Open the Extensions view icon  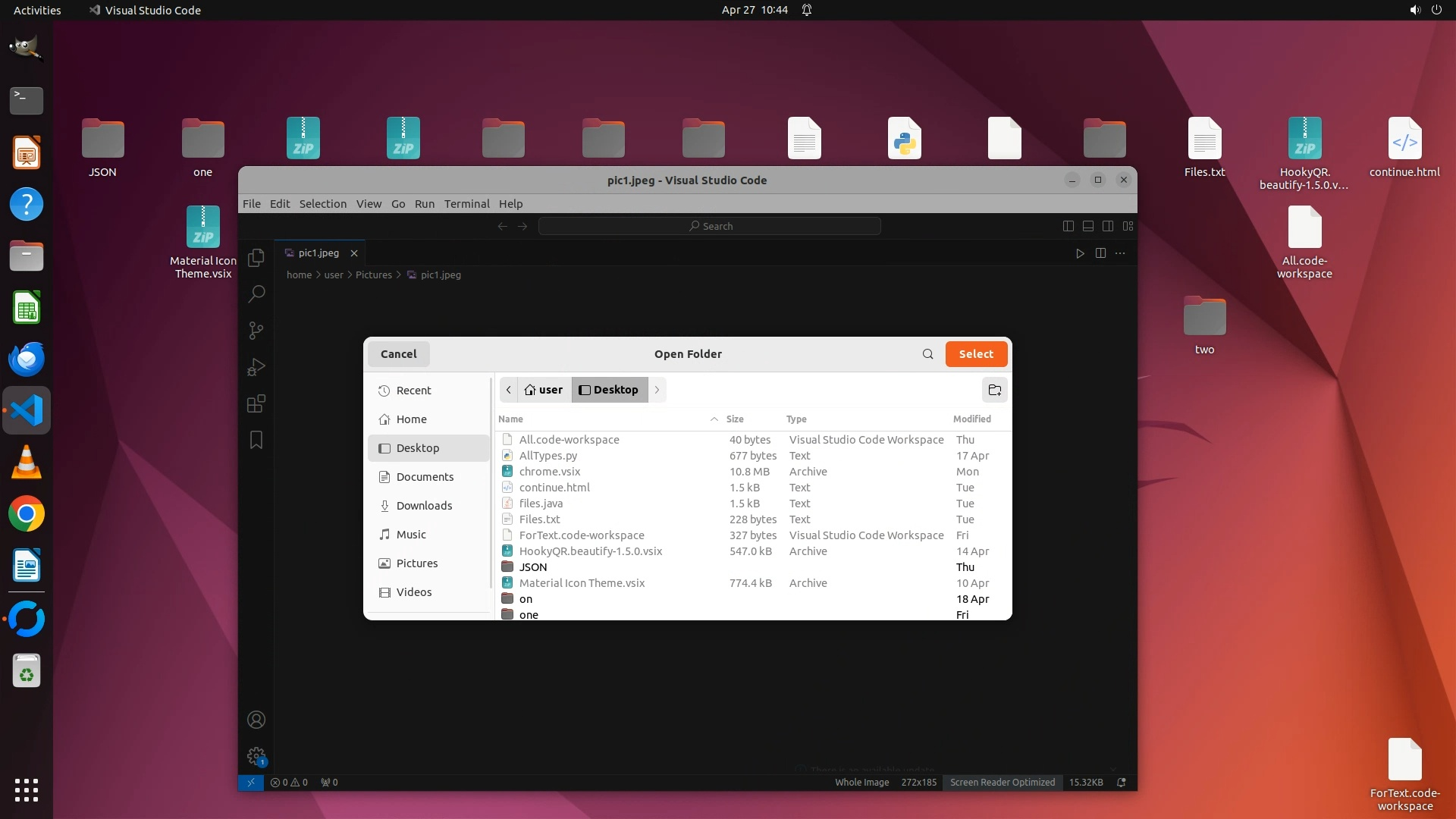(256, 403)
